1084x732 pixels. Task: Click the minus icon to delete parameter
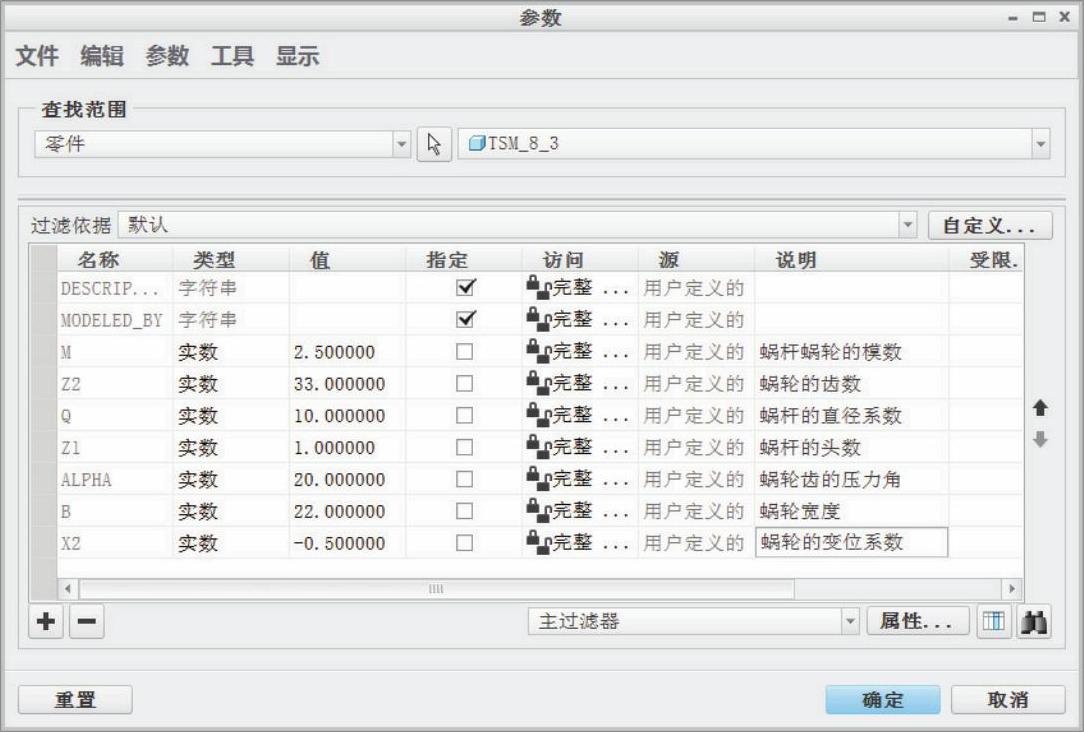tap(86, 622)
